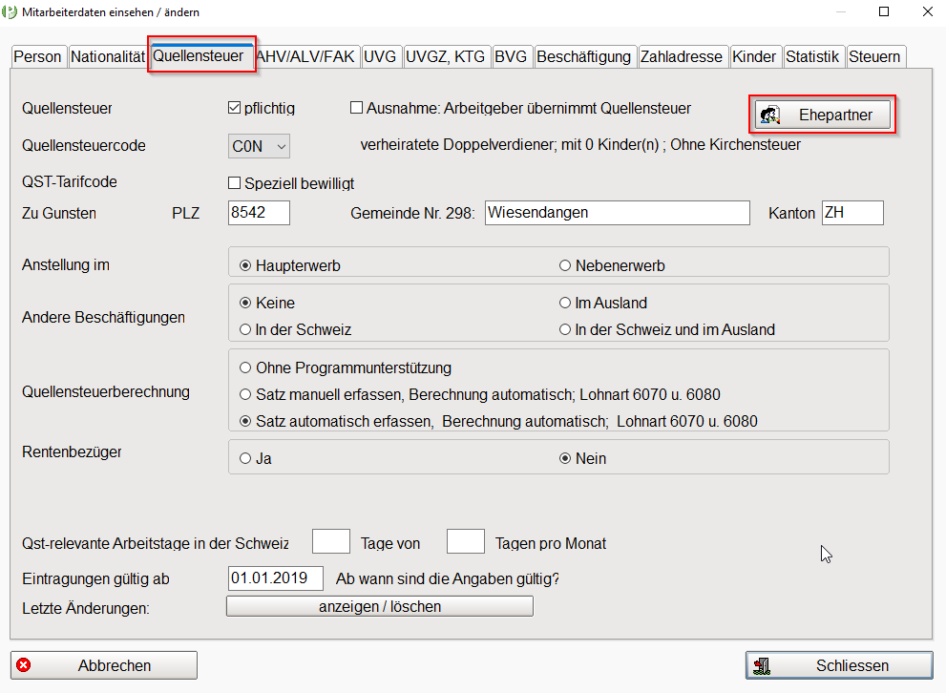
Task: Click the anzeigen / löschen button
Action: click(379, 606)
